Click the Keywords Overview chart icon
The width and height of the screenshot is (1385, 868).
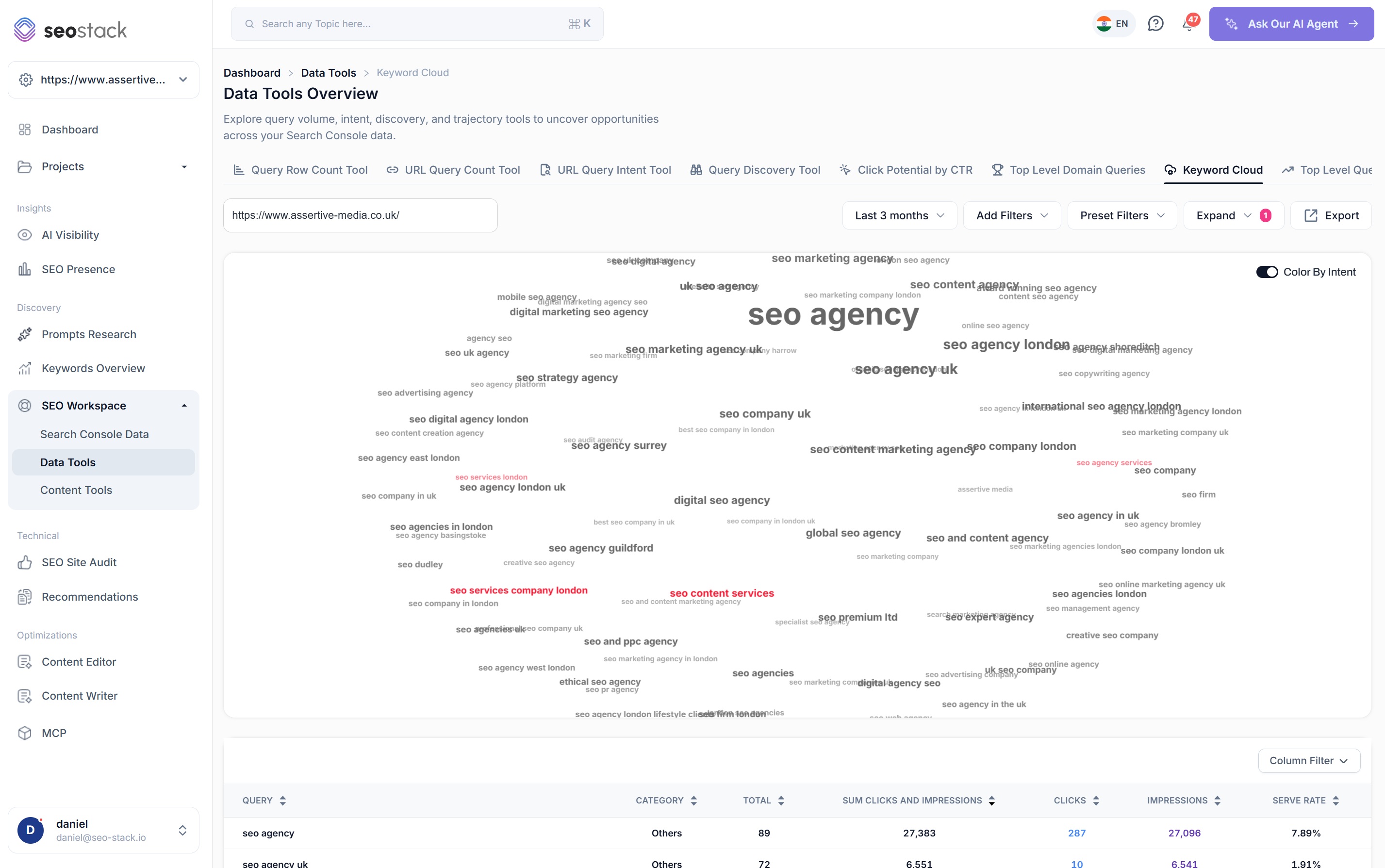pyautogui.click(x=24, y=368)
